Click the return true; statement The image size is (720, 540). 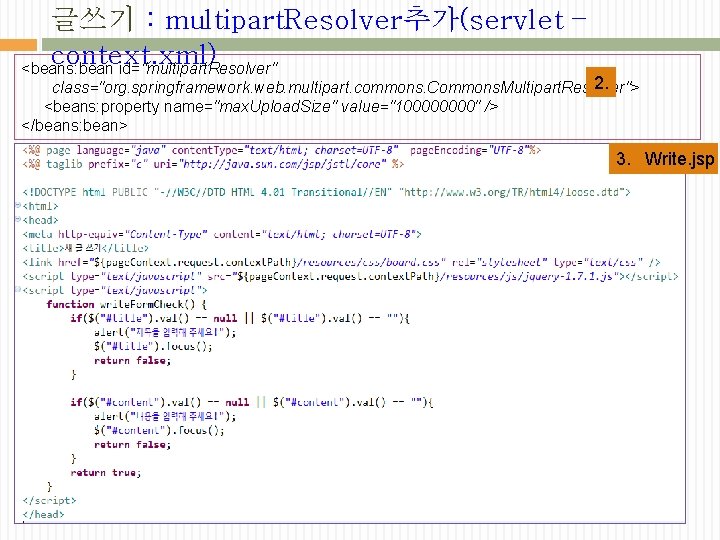tap(106, 472)
